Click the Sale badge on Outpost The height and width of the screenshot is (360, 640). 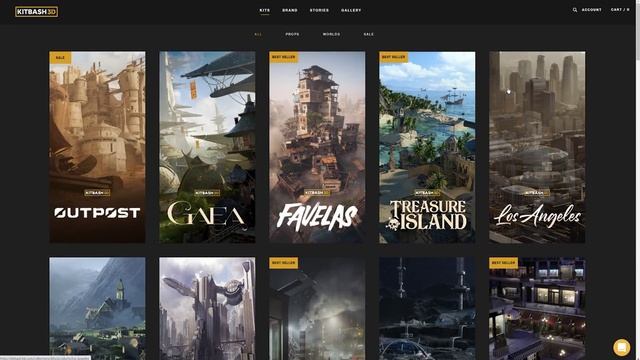(60, 58)
